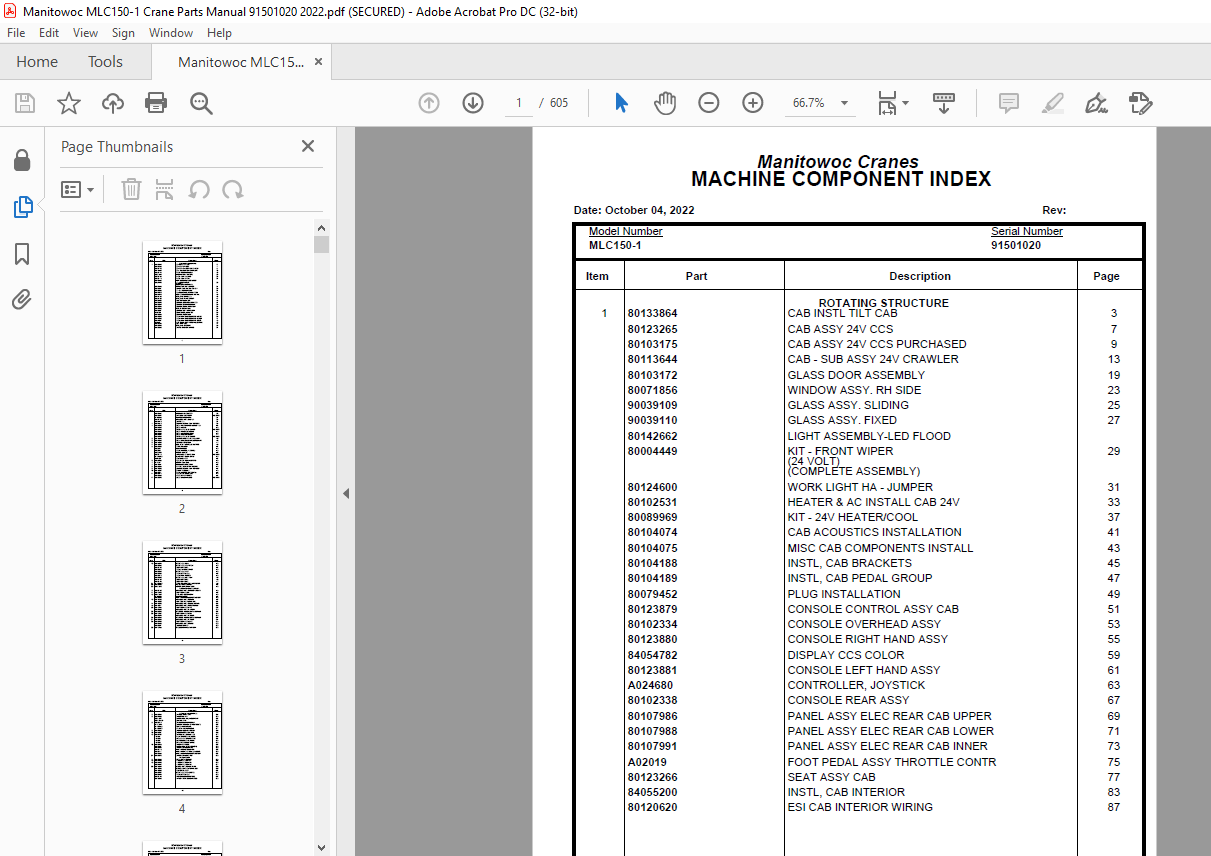Collapse the navigation pane with the arrow
1211x856 pixels.
coord(346,493)
